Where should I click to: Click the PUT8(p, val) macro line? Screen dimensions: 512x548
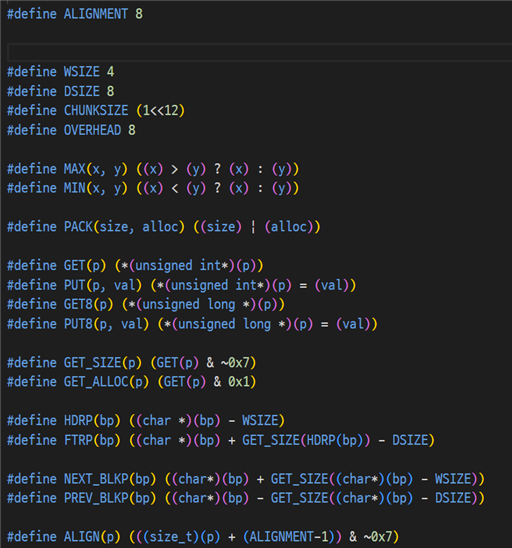(x=192, y=324)
